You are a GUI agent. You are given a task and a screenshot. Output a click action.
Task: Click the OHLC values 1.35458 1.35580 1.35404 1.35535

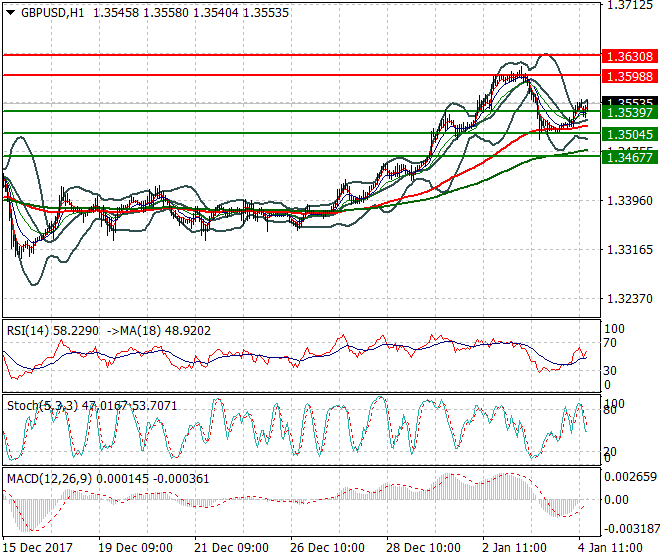(x=191, y=13)
